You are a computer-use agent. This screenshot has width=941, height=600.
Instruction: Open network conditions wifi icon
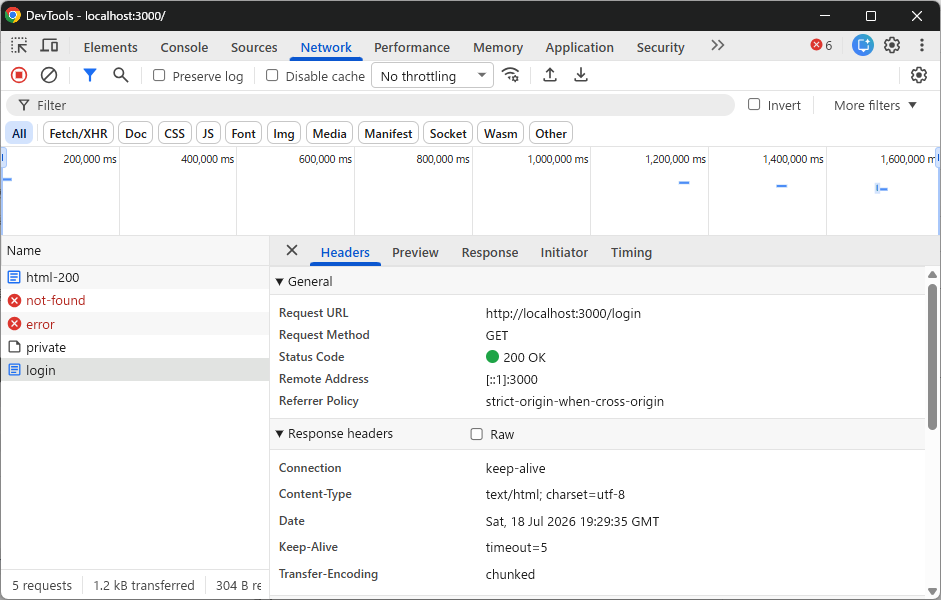(x=511, y=76)
